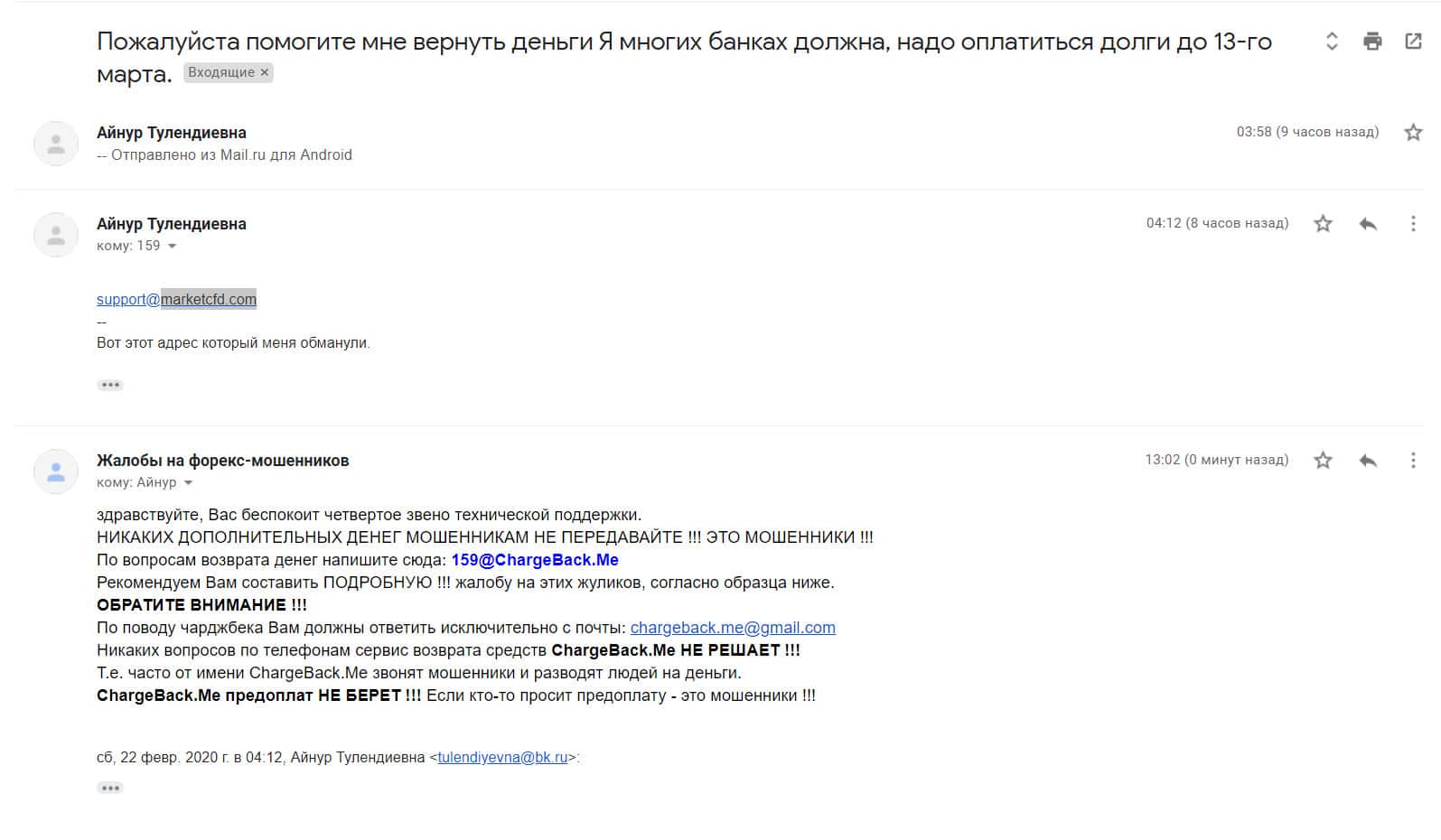Star the first message from 03:58
Viewport: 1441px width, 840px height.
1413,133
